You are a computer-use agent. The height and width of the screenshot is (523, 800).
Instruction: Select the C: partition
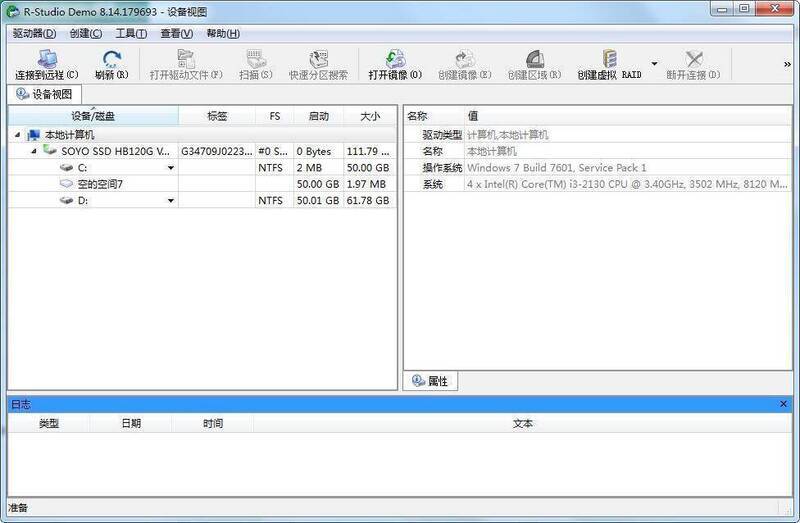[x=82, y=168]
